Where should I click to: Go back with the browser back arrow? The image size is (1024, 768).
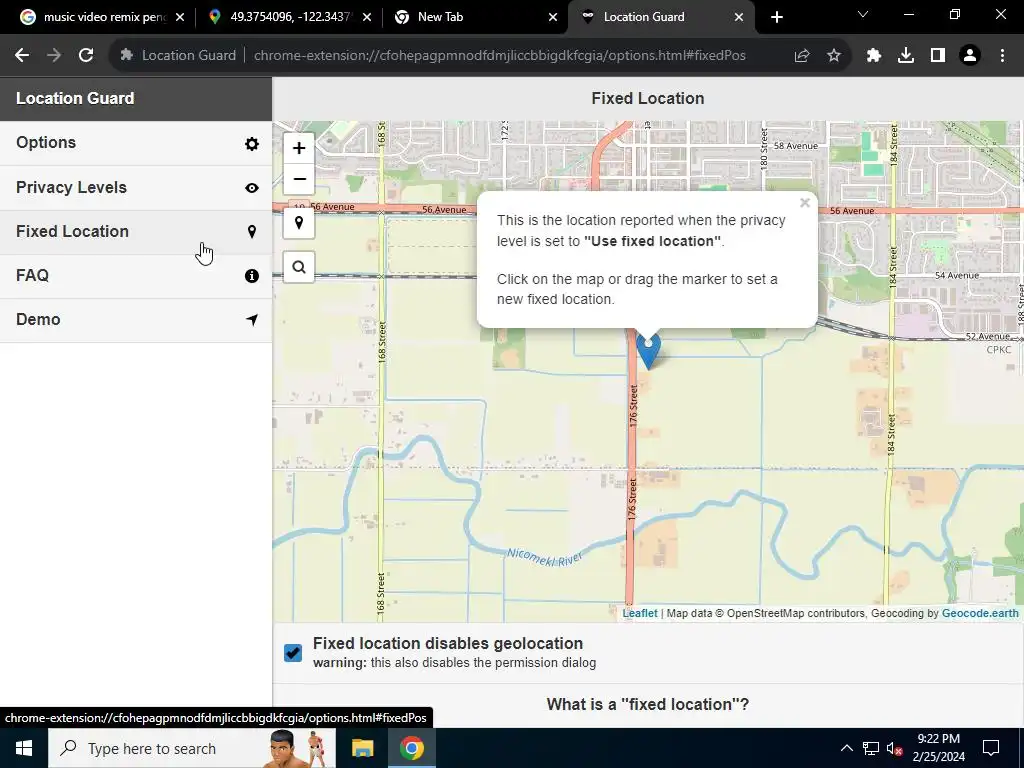tap(22, 56)
